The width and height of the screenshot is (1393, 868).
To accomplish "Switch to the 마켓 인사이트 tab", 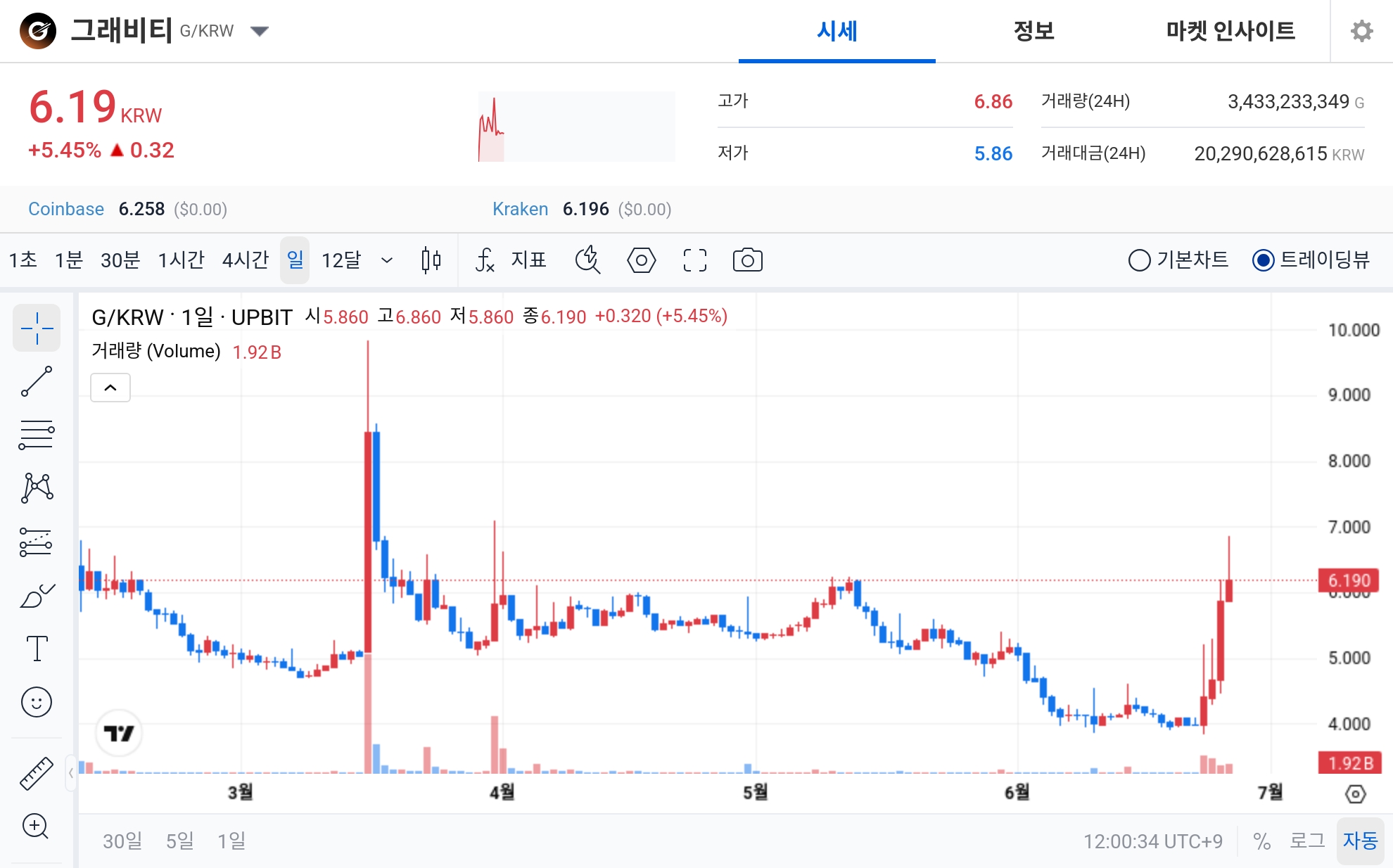I will click(1230, 31).
